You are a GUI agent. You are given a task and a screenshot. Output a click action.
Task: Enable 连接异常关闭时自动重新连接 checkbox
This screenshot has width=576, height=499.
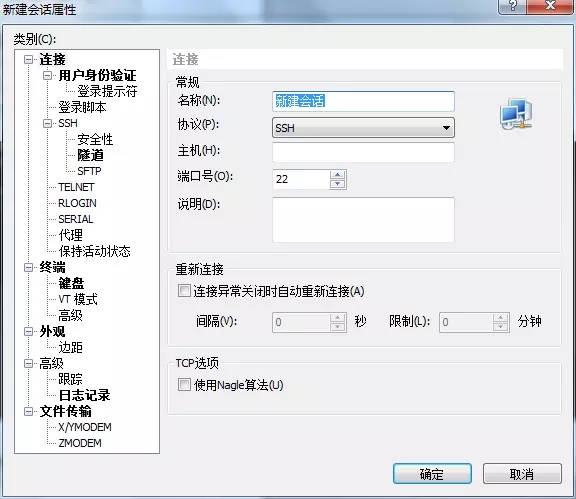click(x=184, y=291)
